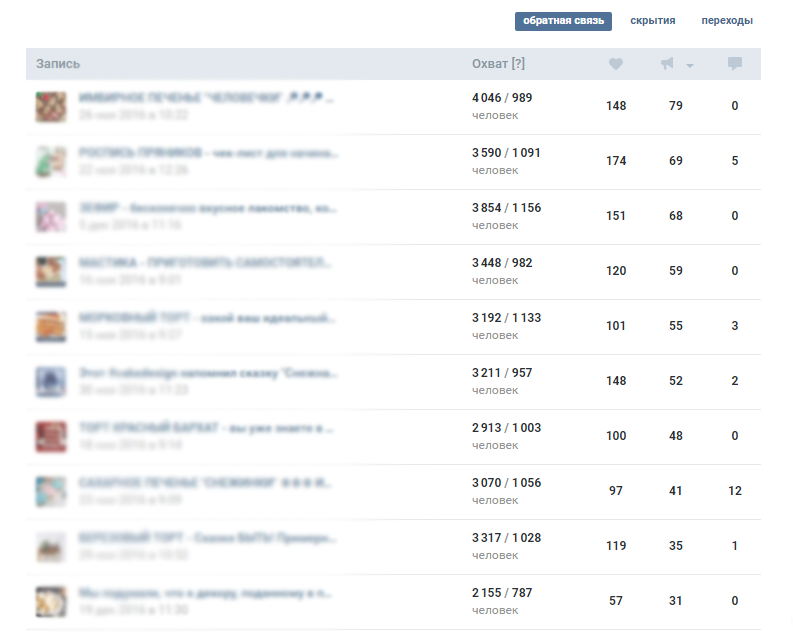This screenshot has width=793, height=639.
Task: Click reposts count 69
Action: coord(676,161)
